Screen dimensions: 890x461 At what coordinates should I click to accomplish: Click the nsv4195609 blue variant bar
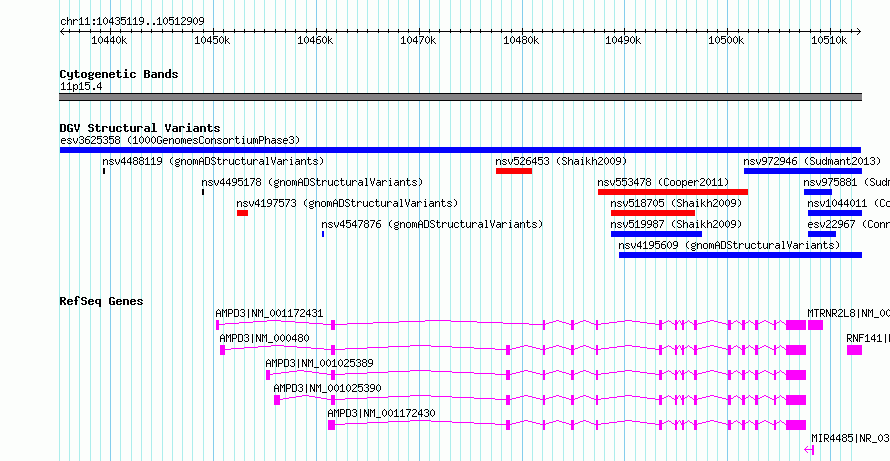point(740,255)
